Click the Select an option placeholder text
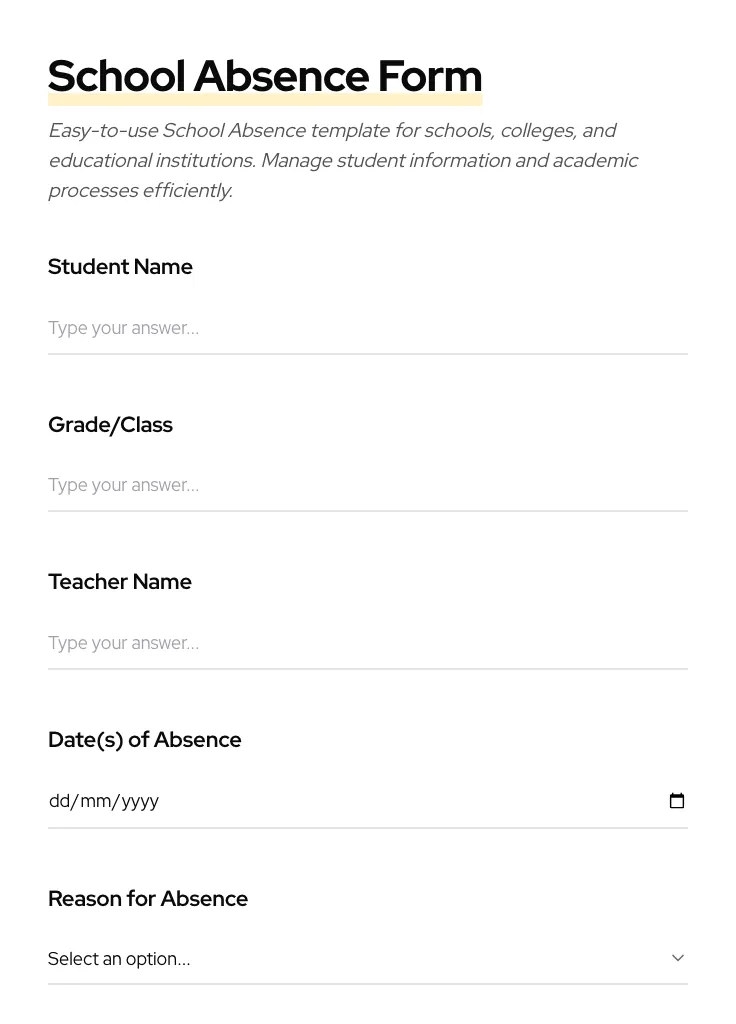This screenshot has height=1024, width=736. coord(119,958)
